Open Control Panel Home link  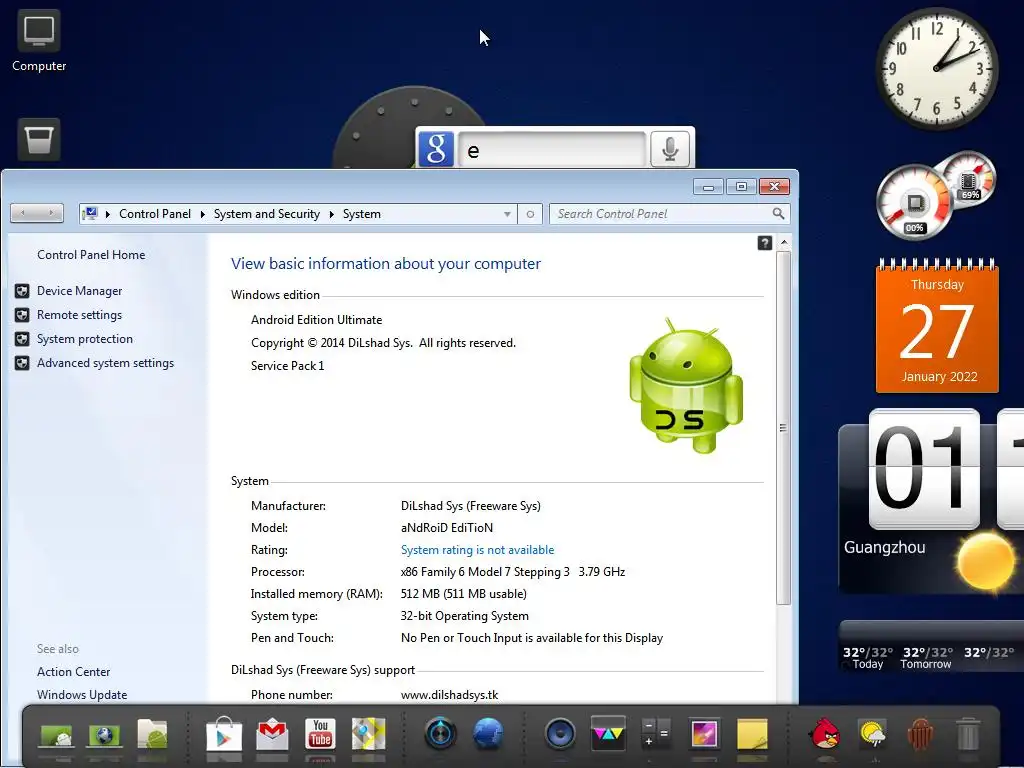pos(91,255)
